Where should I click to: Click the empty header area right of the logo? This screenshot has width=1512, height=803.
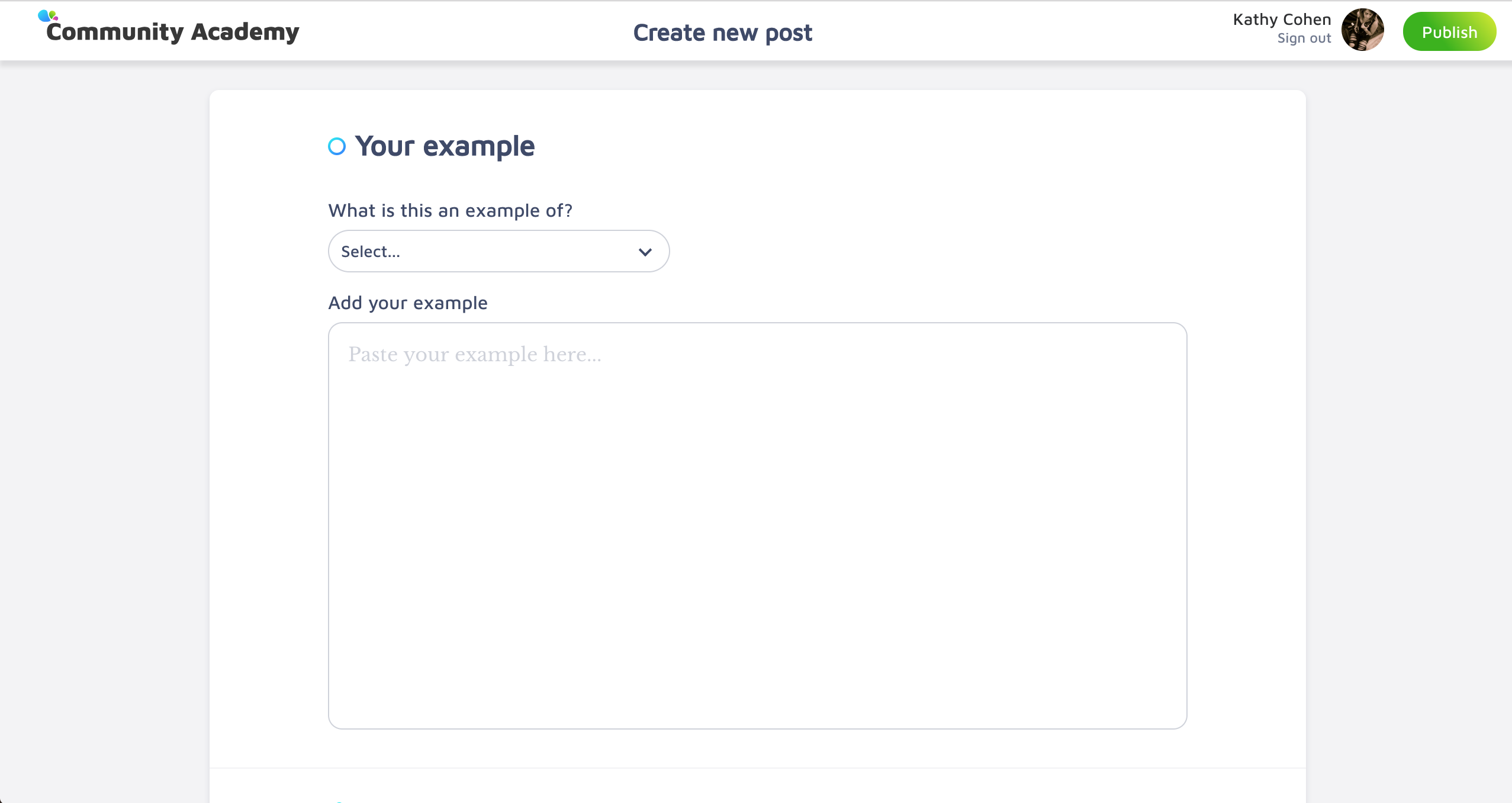coord(462,31)
